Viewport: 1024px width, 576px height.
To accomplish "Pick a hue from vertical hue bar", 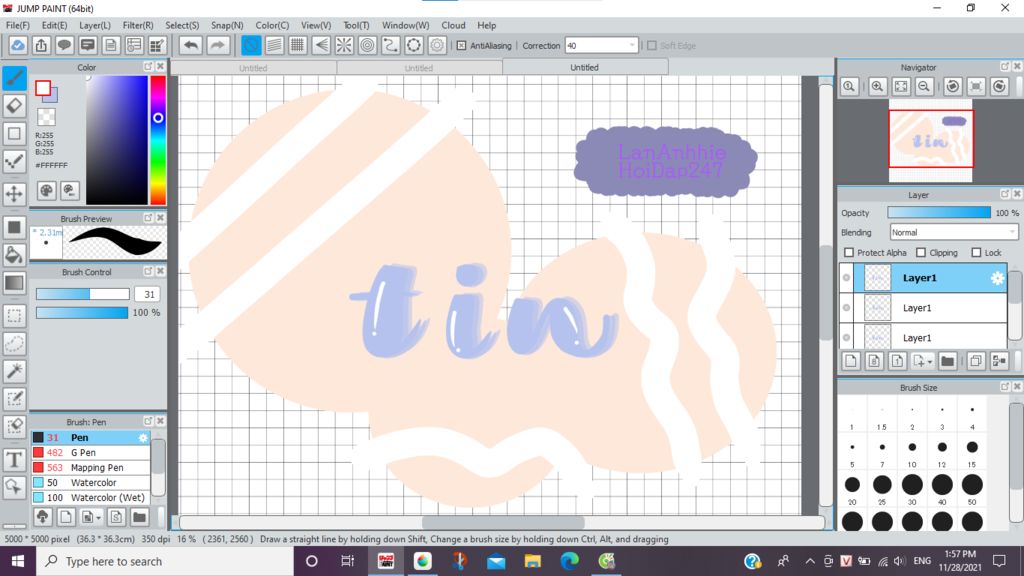I will click(x=158, y=140).
